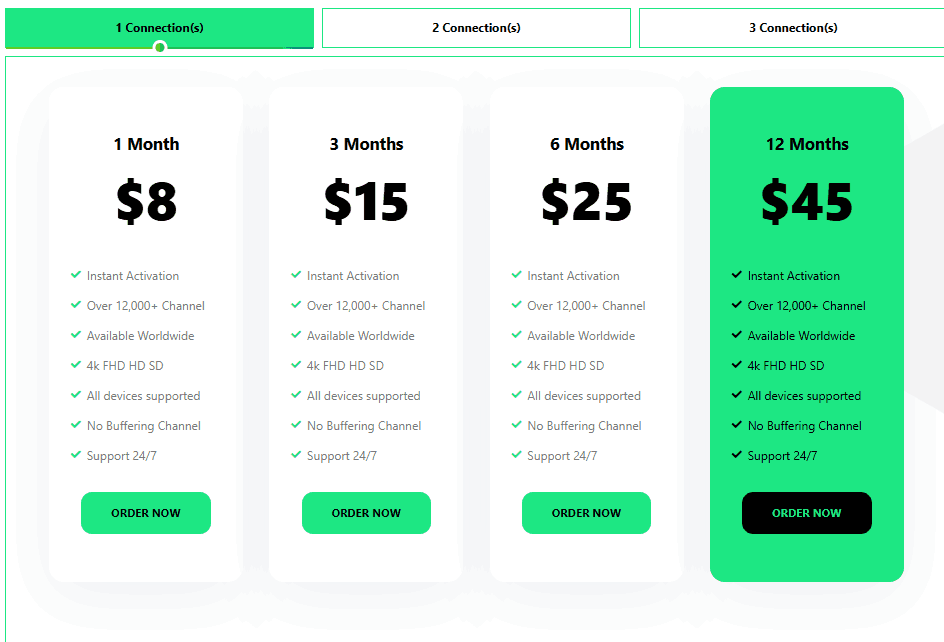Click the Instant Activation checkmark in 12 Months plan
Image resolution: width=944 pixels, height=642 pixels.
click(737, 275)
